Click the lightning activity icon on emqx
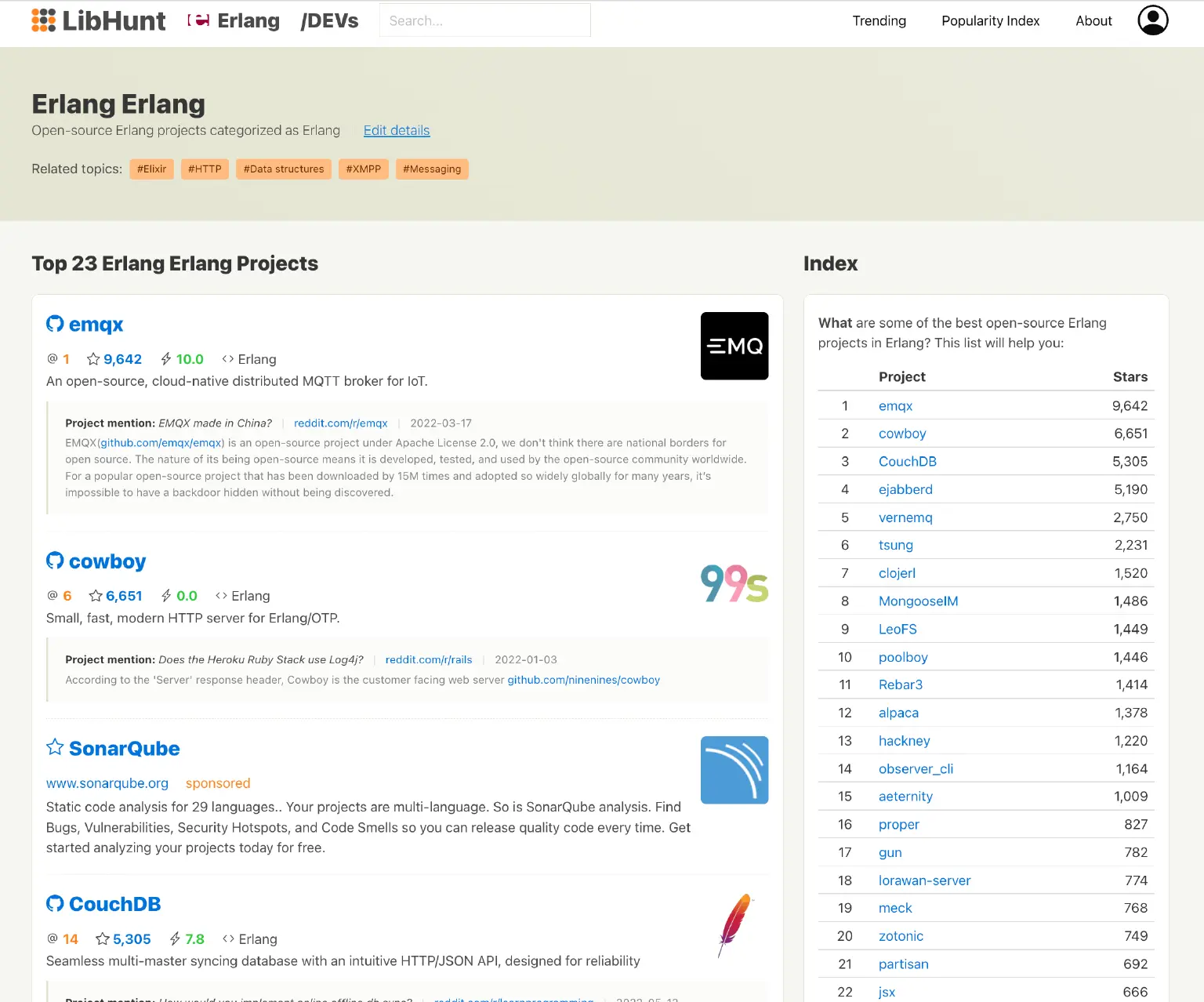Viewport: 1204px width, 1002px height. pos(166,358)
